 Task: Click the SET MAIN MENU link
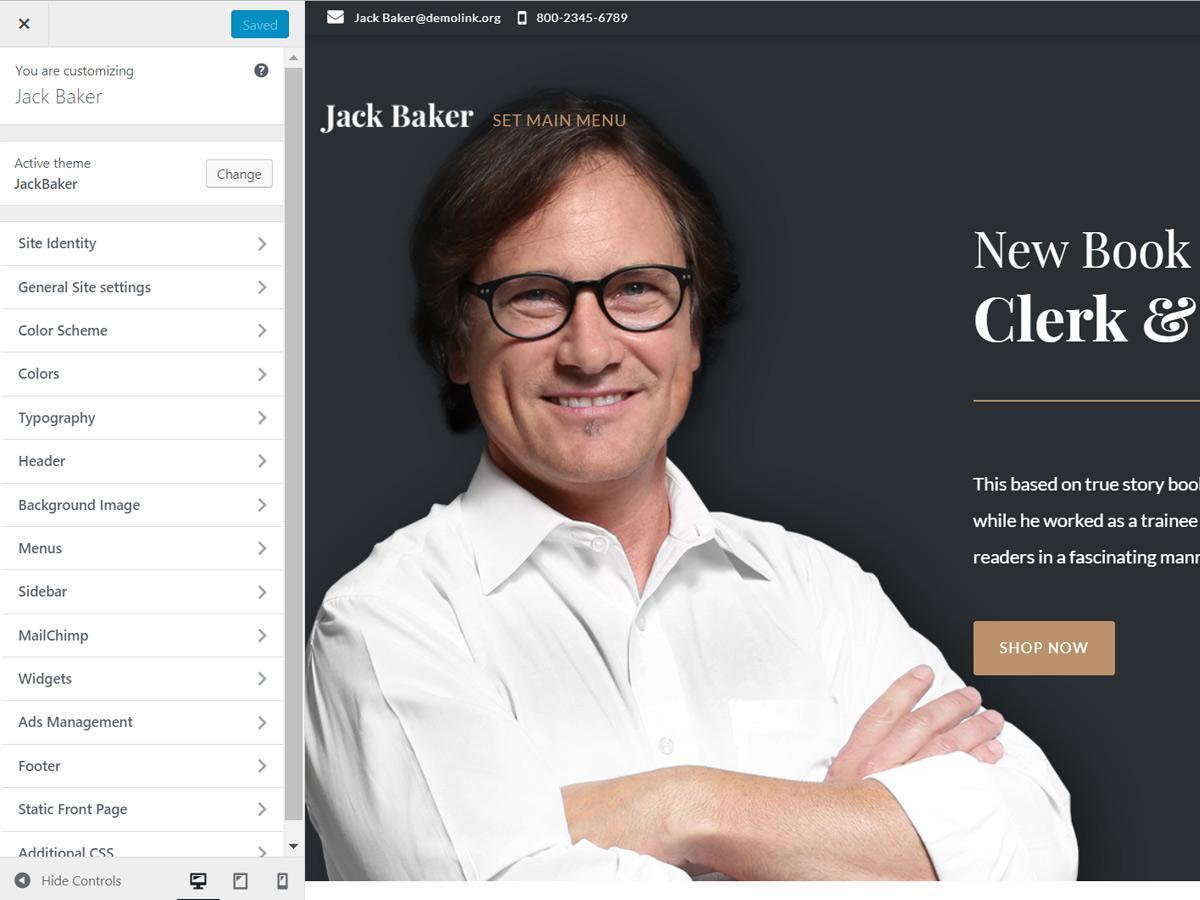pyautogui.click(x=559, y=120)
